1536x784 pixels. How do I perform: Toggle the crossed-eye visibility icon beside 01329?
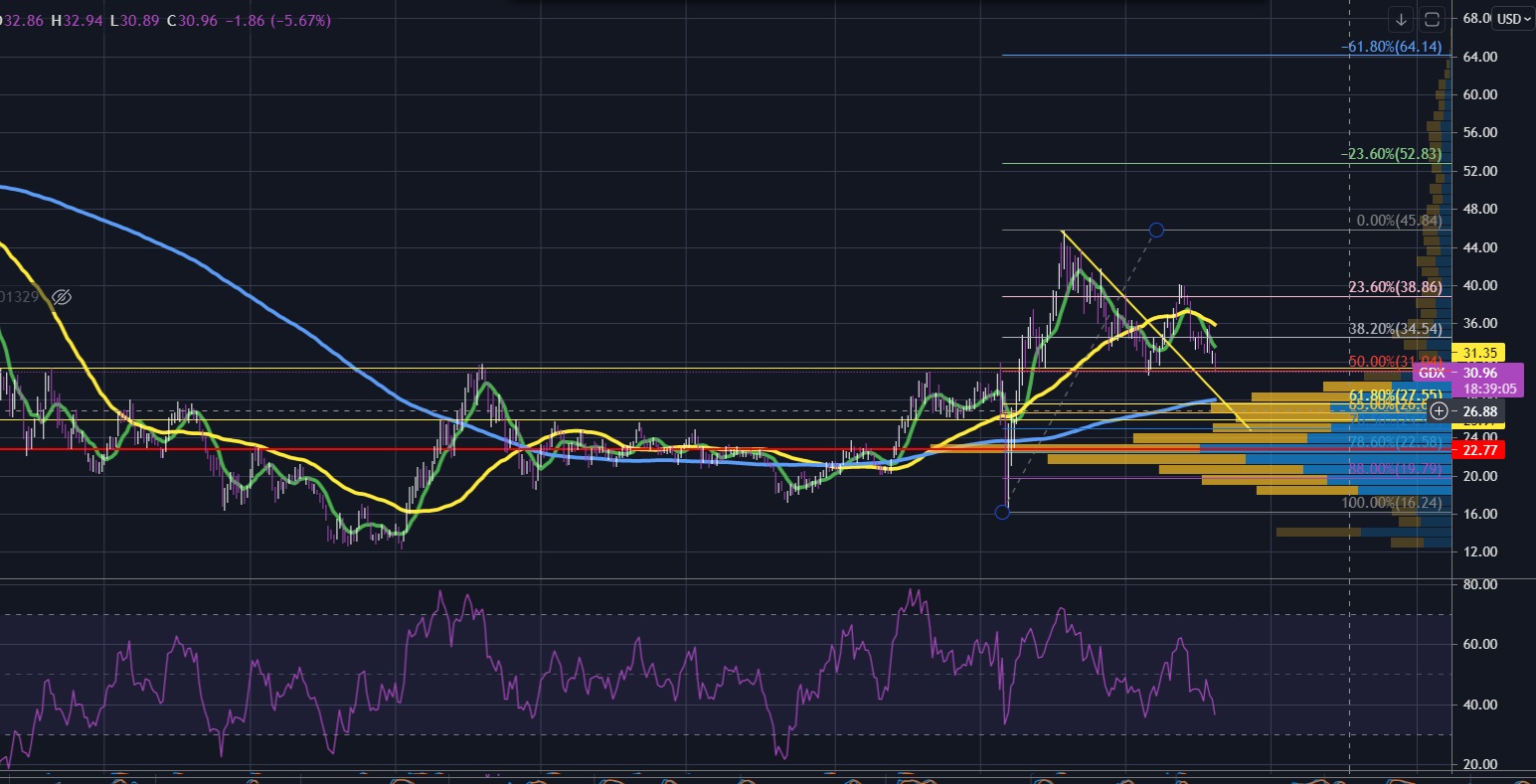click(62, 297)
